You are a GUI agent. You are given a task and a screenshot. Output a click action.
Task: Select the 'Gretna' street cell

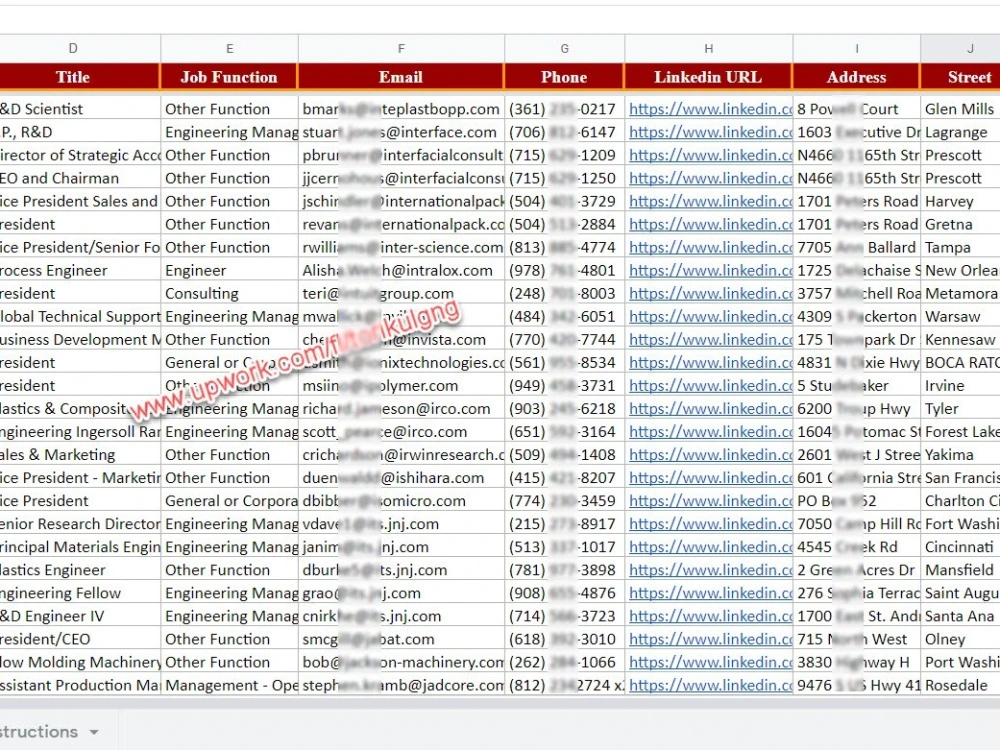(960, 224)
